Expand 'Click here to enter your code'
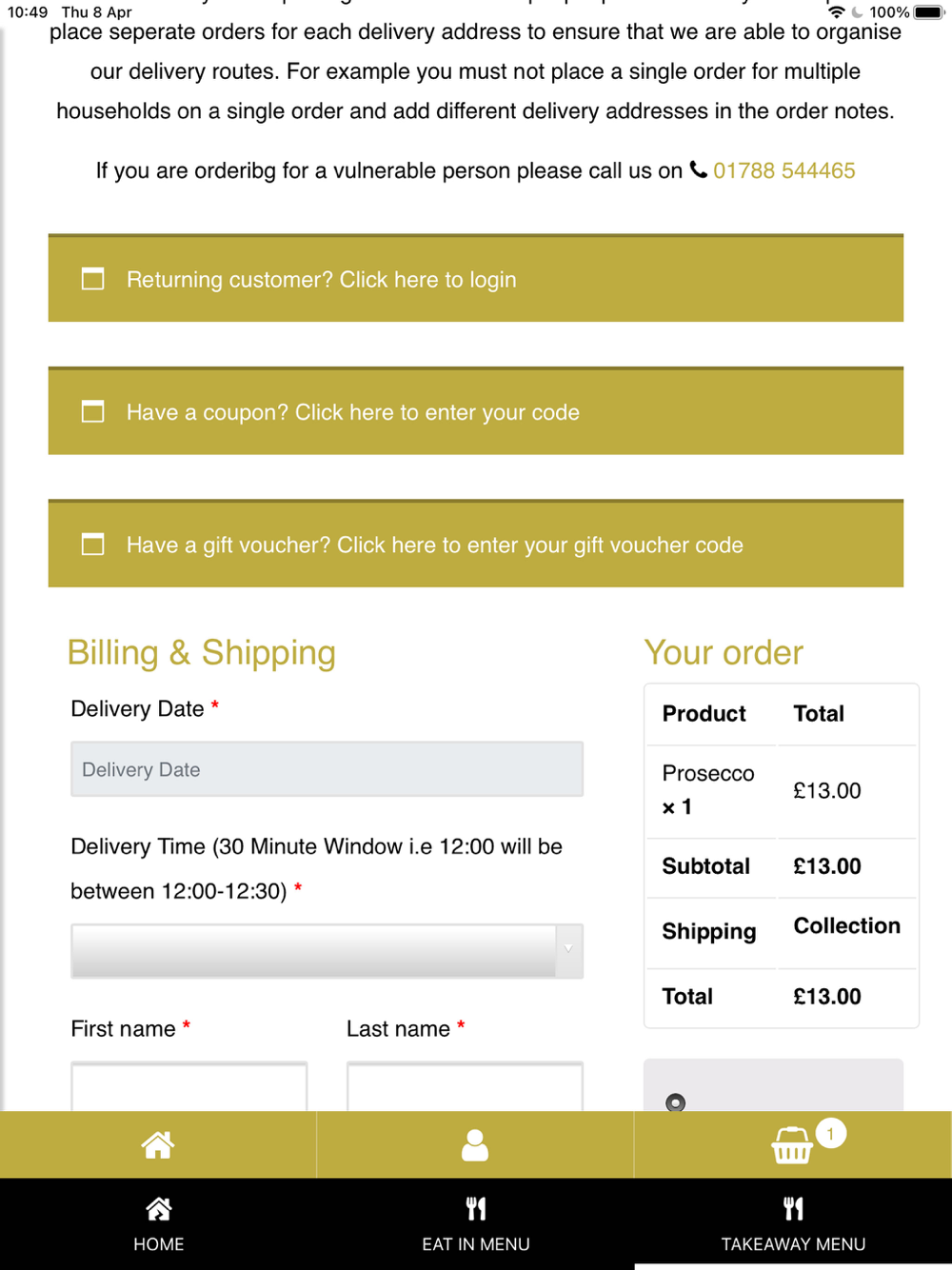Screen dimensions: 952x1270 (x=437, y=412)
